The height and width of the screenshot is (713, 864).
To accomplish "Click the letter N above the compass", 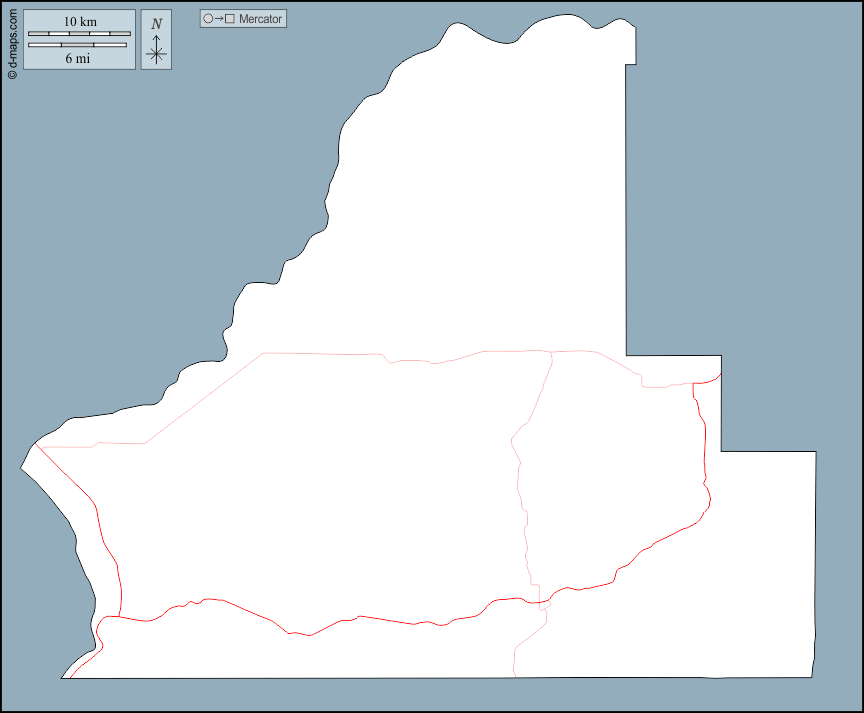I will (156, 23).
